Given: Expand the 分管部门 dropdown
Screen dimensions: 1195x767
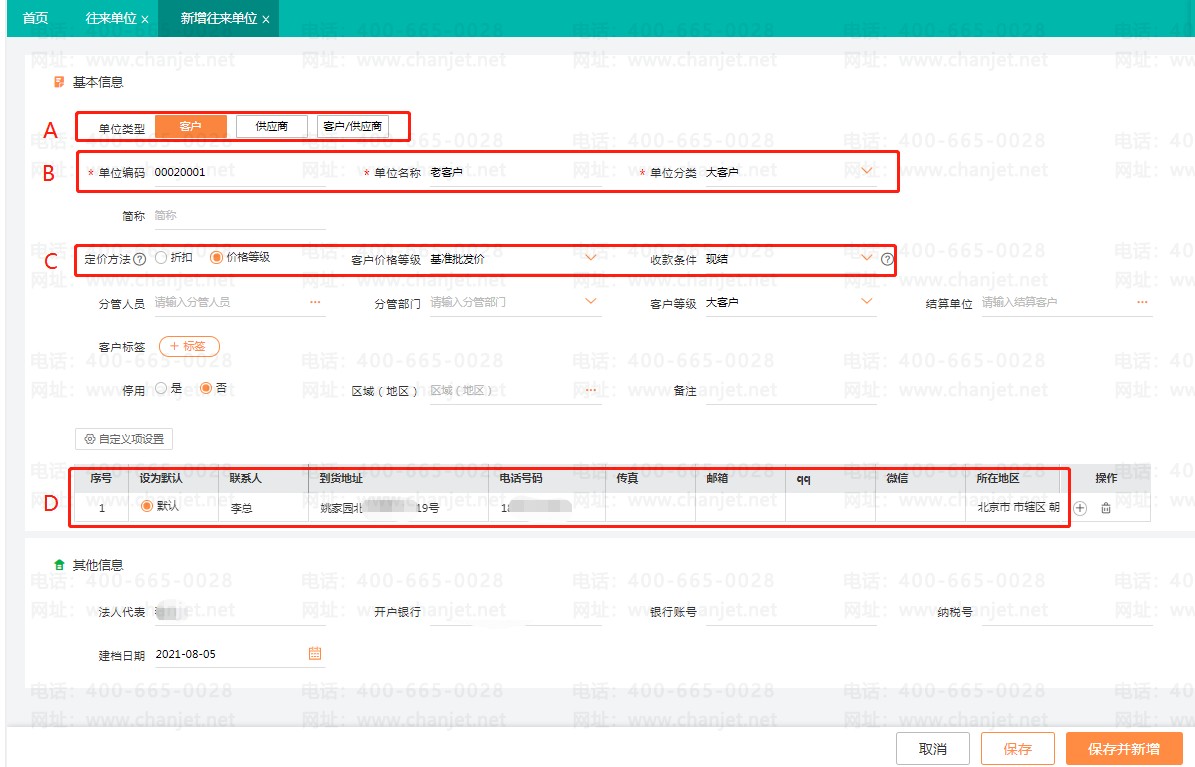Looking at the screenshot, I should [591, 302].
